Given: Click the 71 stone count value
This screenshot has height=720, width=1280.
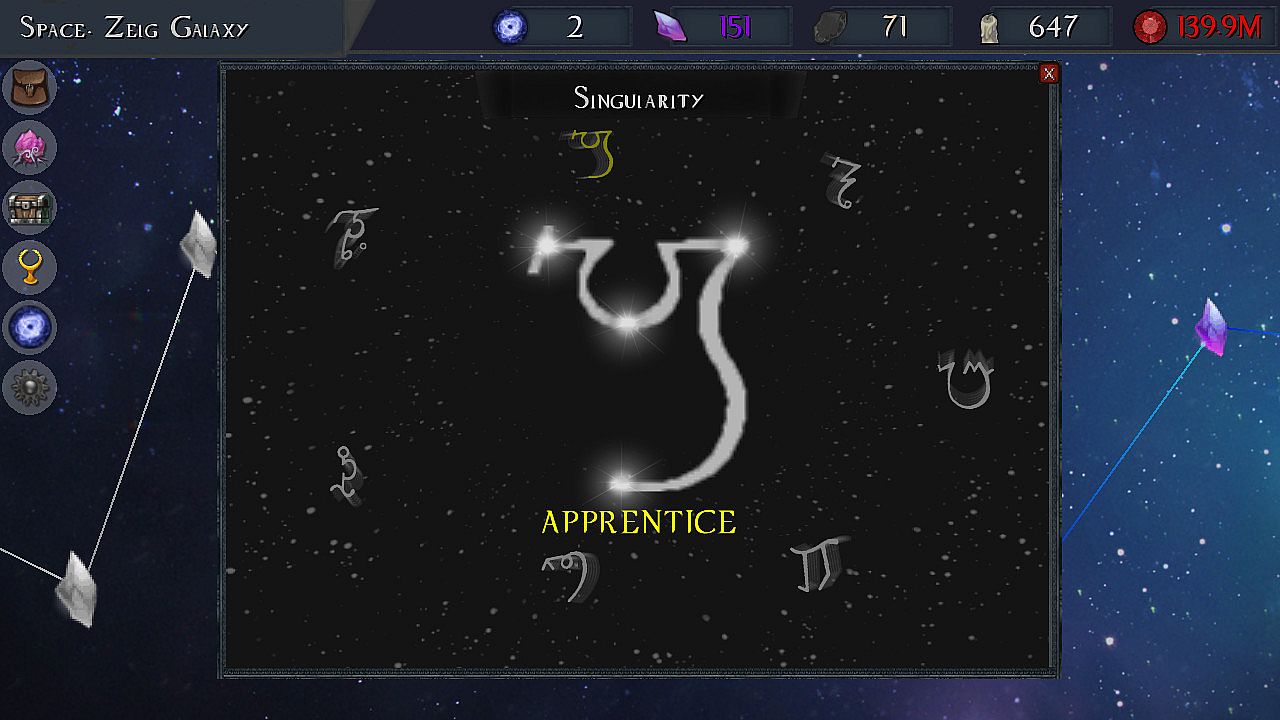Looking at the screenshot, I should point(895,27).
